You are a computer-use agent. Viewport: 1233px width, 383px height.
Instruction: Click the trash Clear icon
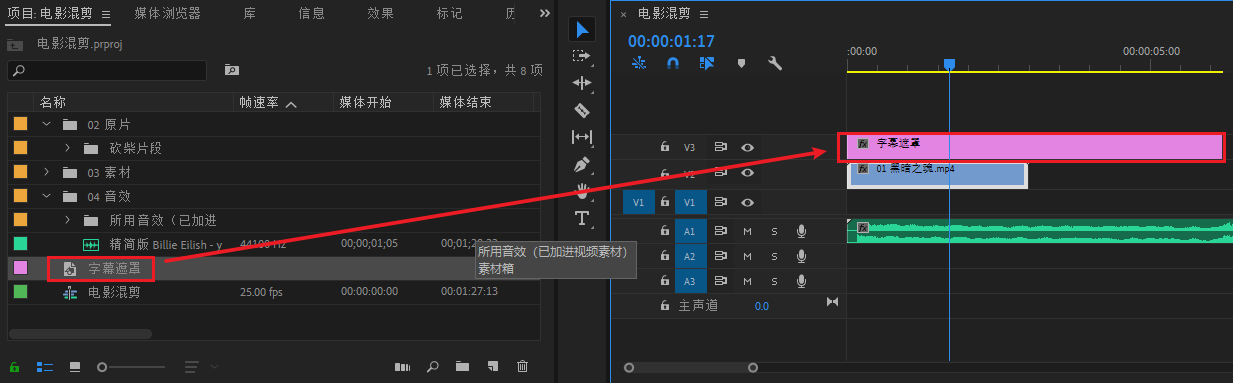[522, 367]
